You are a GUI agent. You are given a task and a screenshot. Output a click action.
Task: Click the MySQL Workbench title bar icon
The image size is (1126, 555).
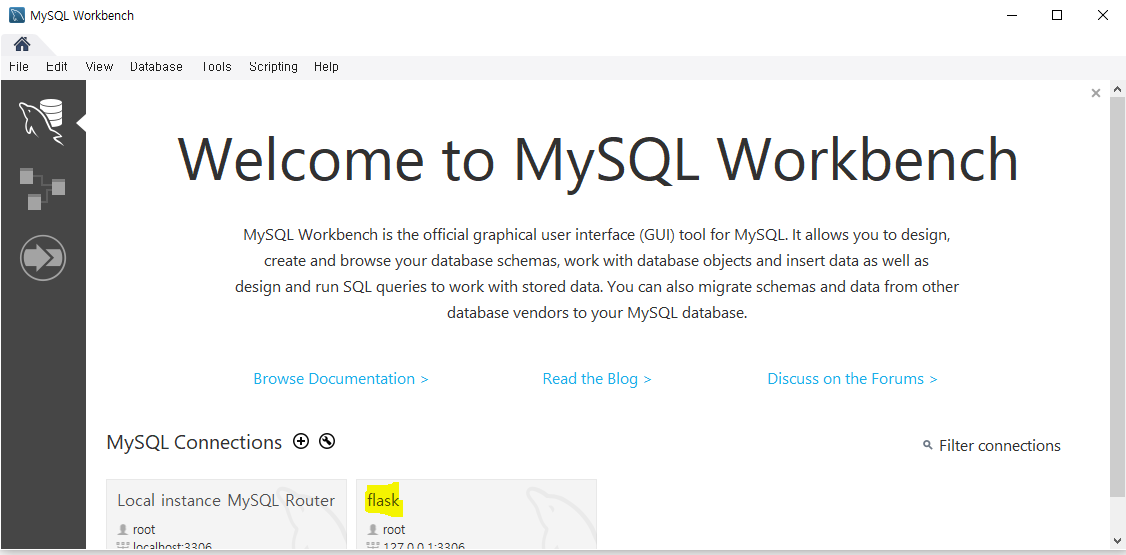point(17,15)
